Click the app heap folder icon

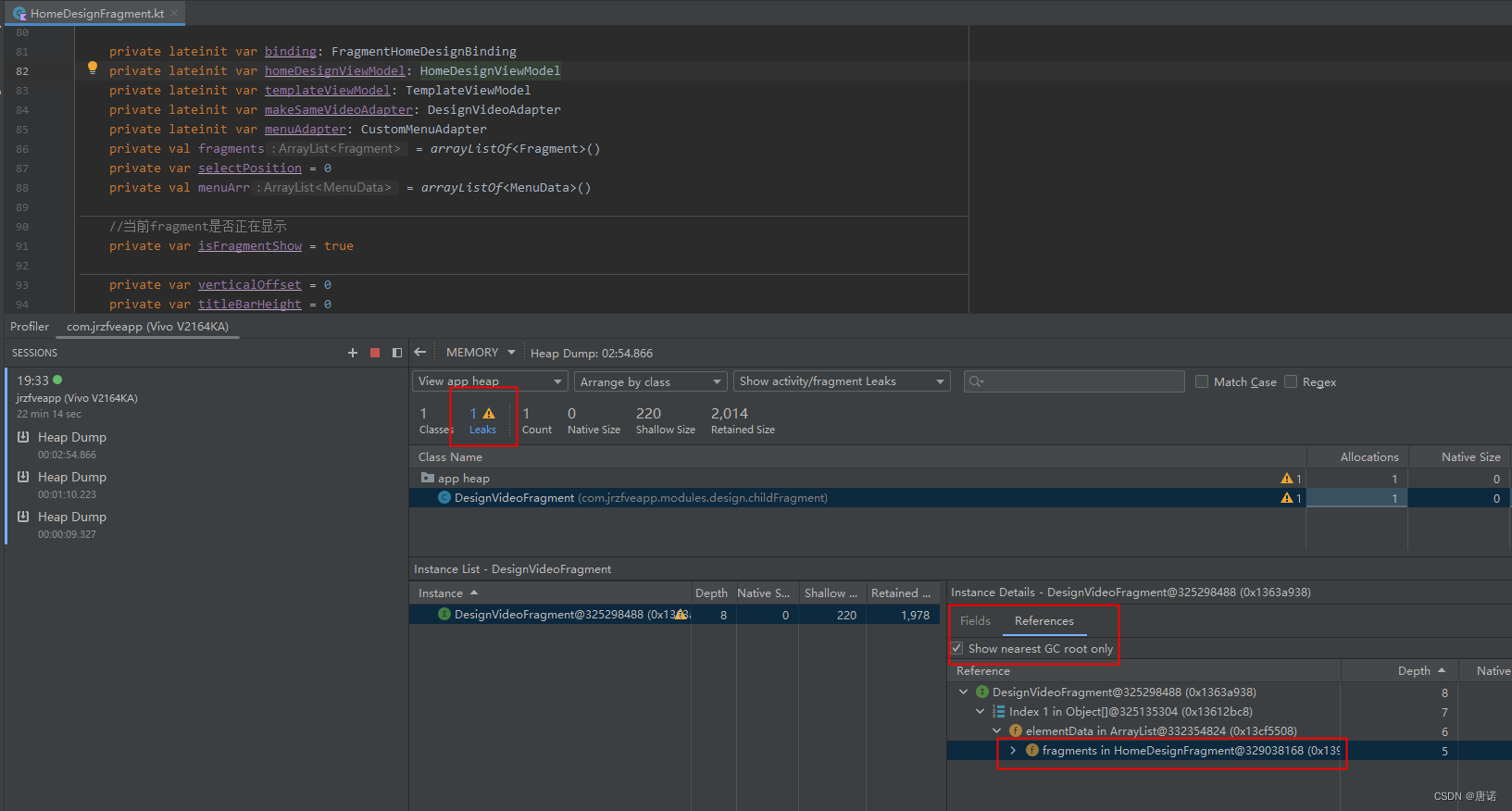coord(428,478)
